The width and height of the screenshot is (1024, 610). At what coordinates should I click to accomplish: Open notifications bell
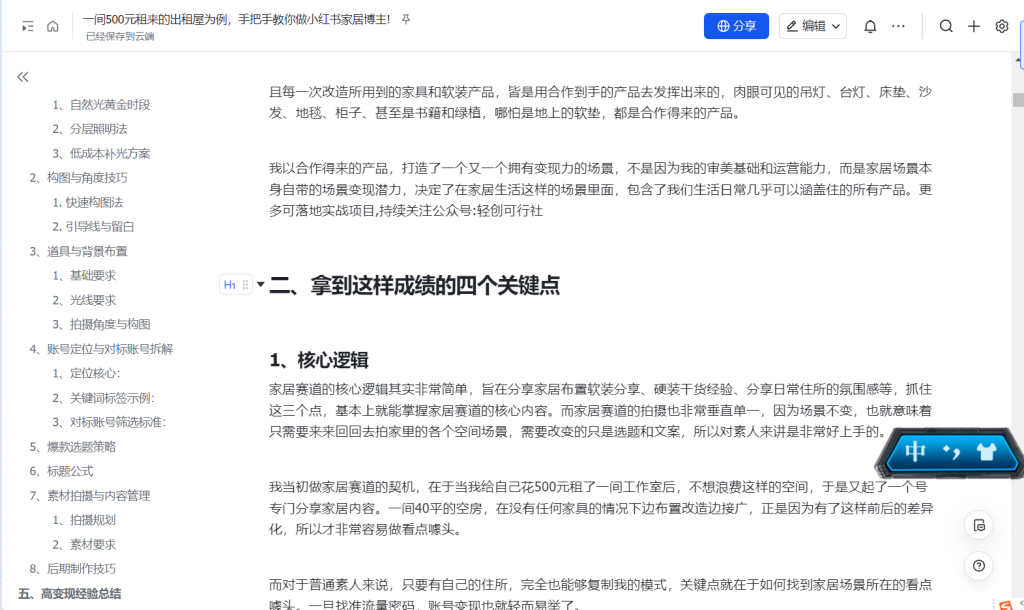[x=870, y=26]
